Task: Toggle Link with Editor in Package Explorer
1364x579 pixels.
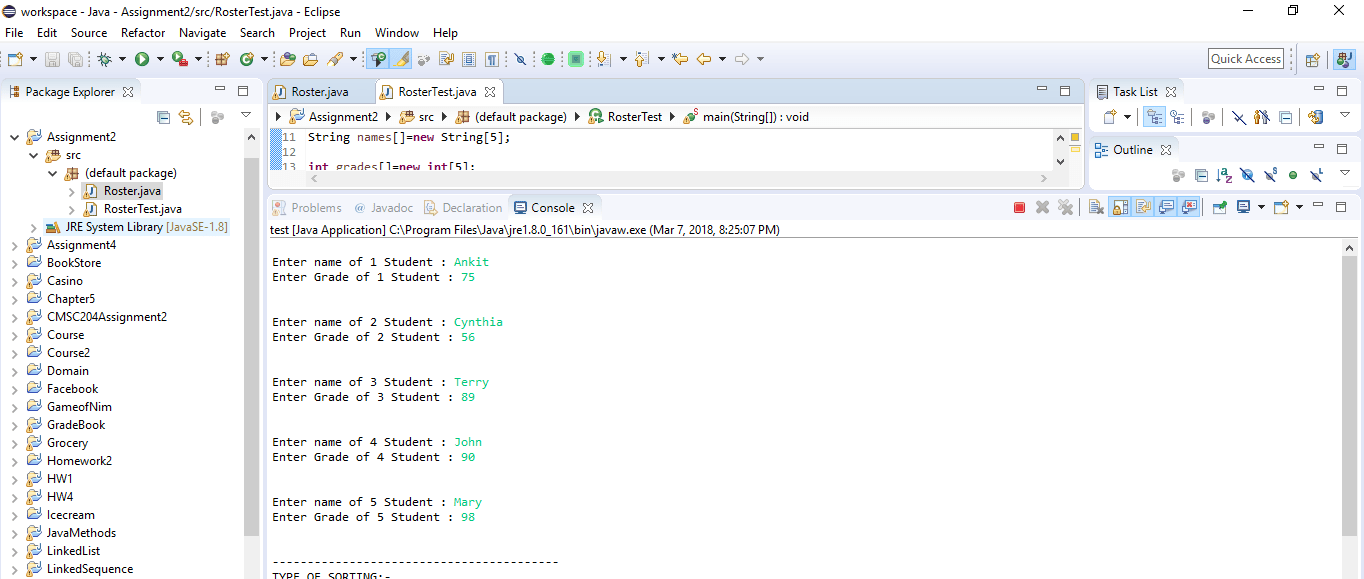Action: tap(185, 117)
